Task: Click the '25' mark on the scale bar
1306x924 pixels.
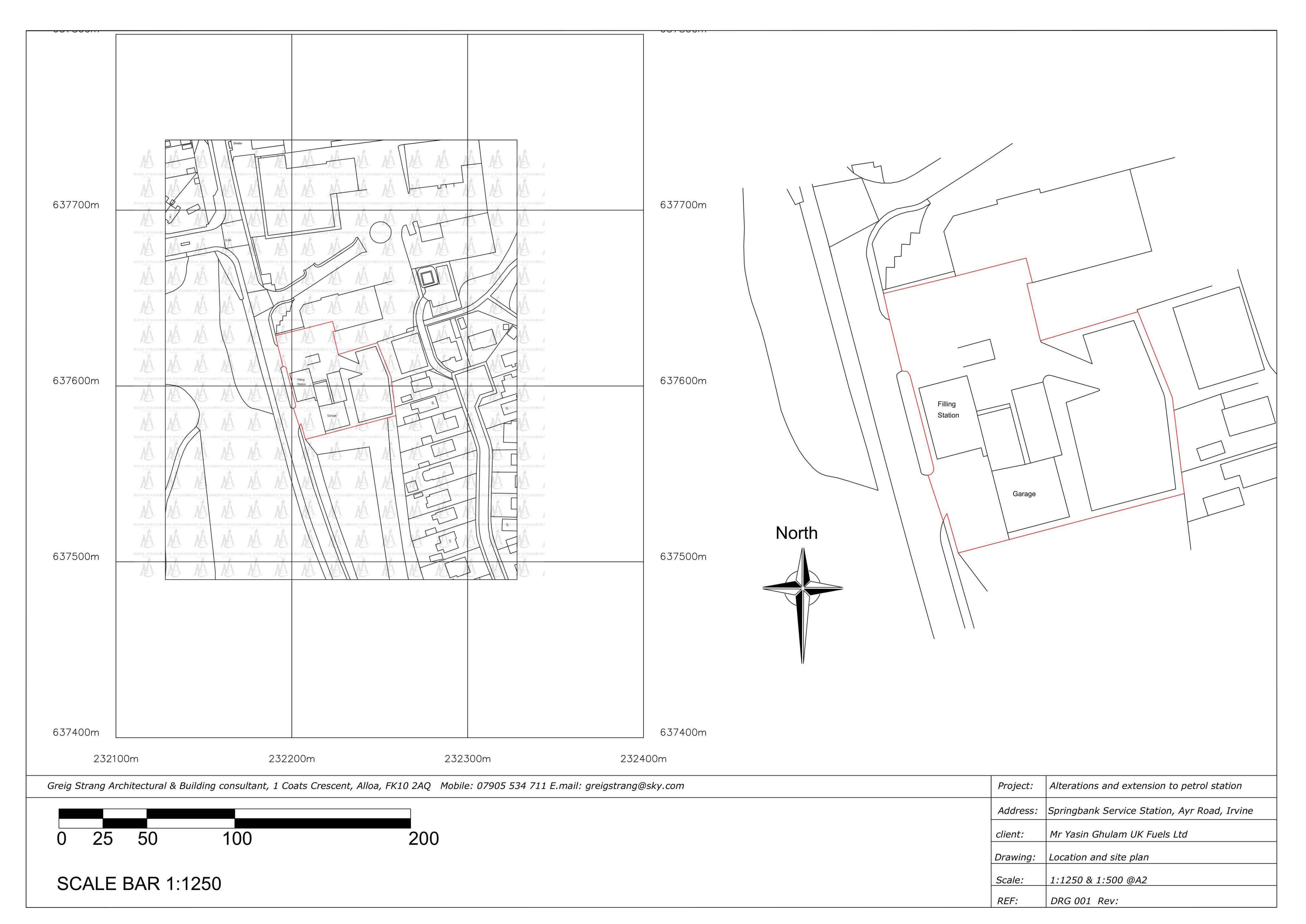Action: pyautogui.click(x=102, y=839)
